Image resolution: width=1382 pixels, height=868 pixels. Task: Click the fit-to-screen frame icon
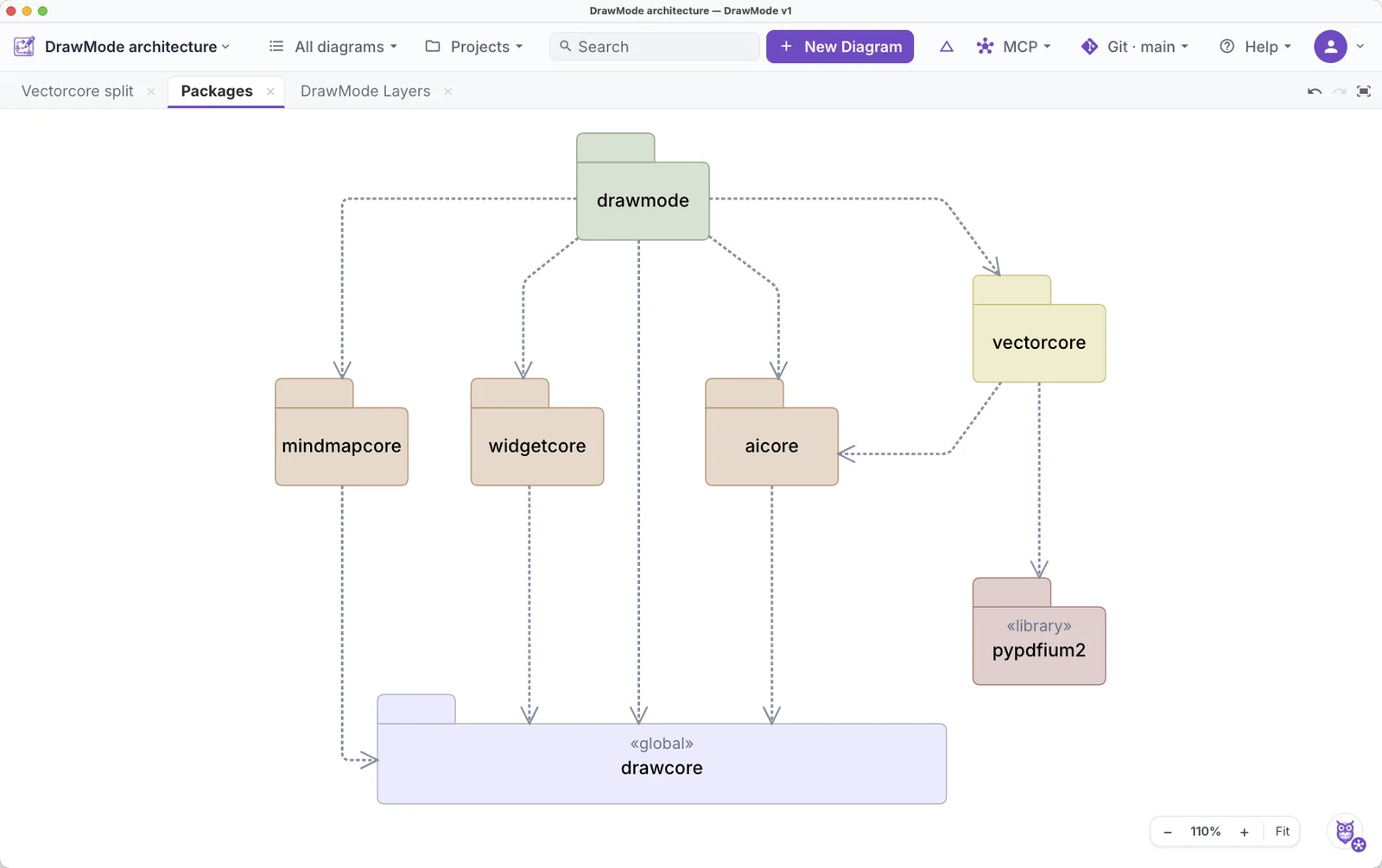pyautogui.click(x=1364, y=92)
